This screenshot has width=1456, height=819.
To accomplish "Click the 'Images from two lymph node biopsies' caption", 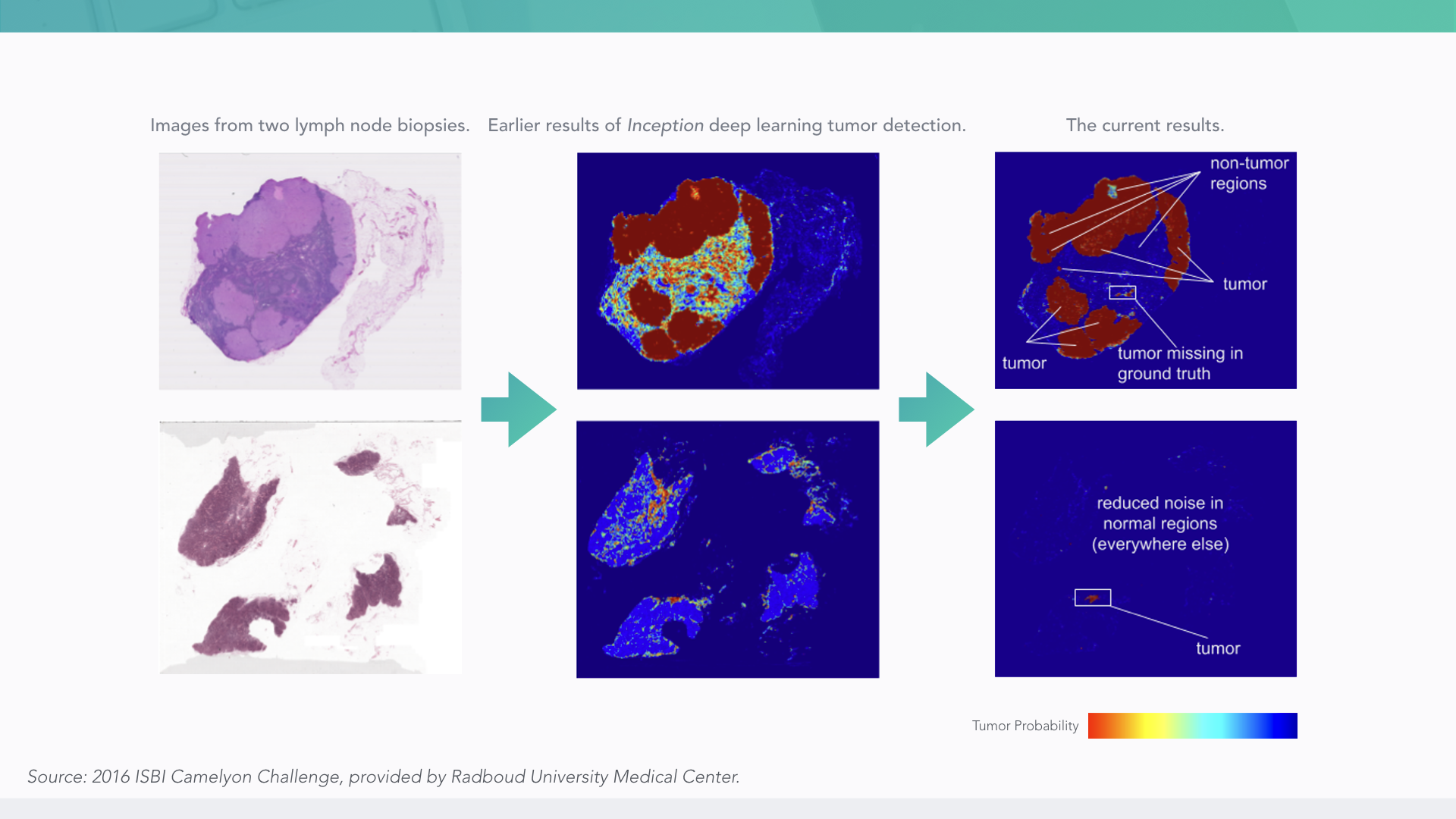I will click(309, 125).
